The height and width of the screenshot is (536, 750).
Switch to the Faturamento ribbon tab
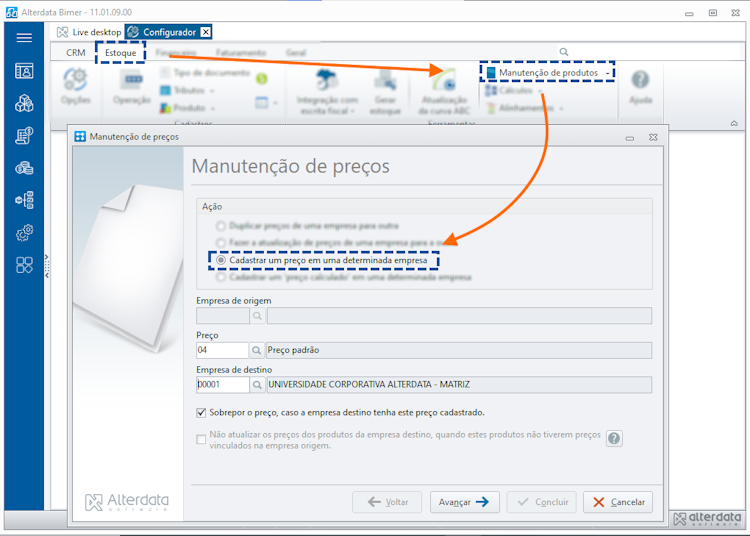241,53
